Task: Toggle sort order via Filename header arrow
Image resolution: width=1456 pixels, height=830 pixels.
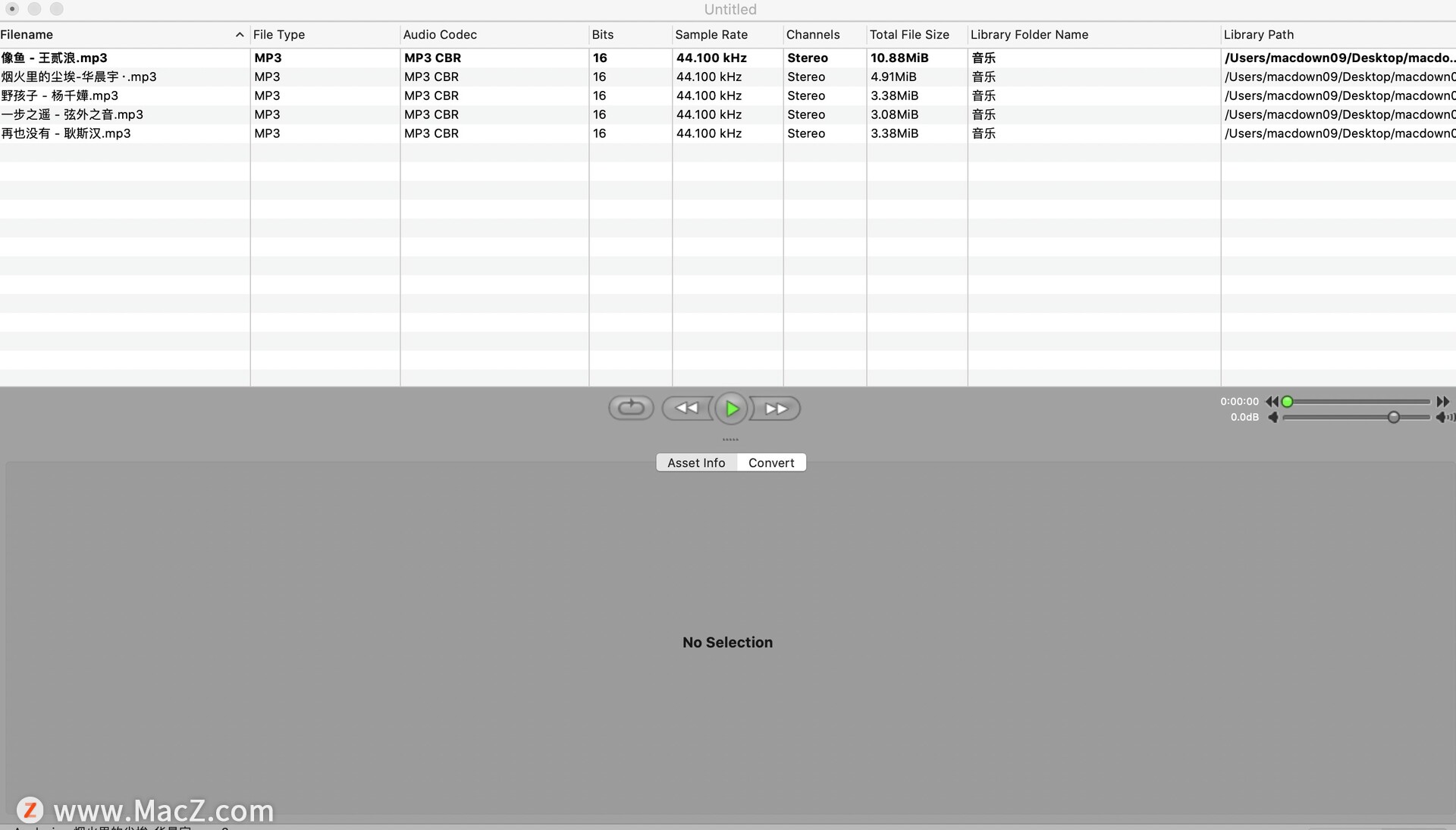Action: click(x=240, y=35)
